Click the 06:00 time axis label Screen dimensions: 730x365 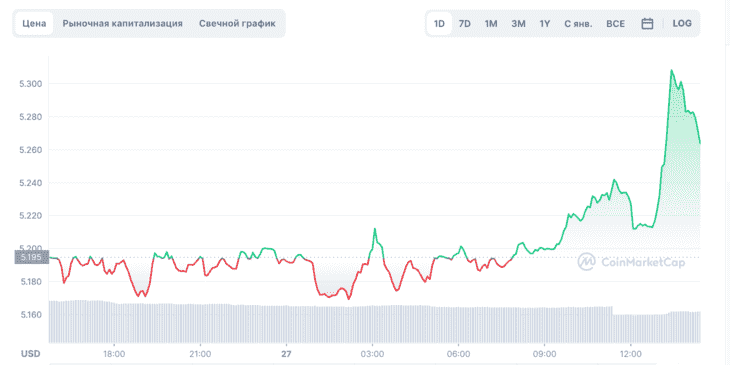tap(459, 353)
